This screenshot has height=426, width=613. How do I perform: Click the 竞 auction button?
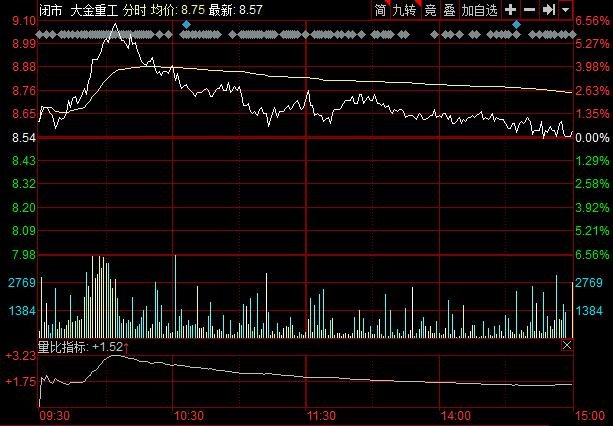430,10
